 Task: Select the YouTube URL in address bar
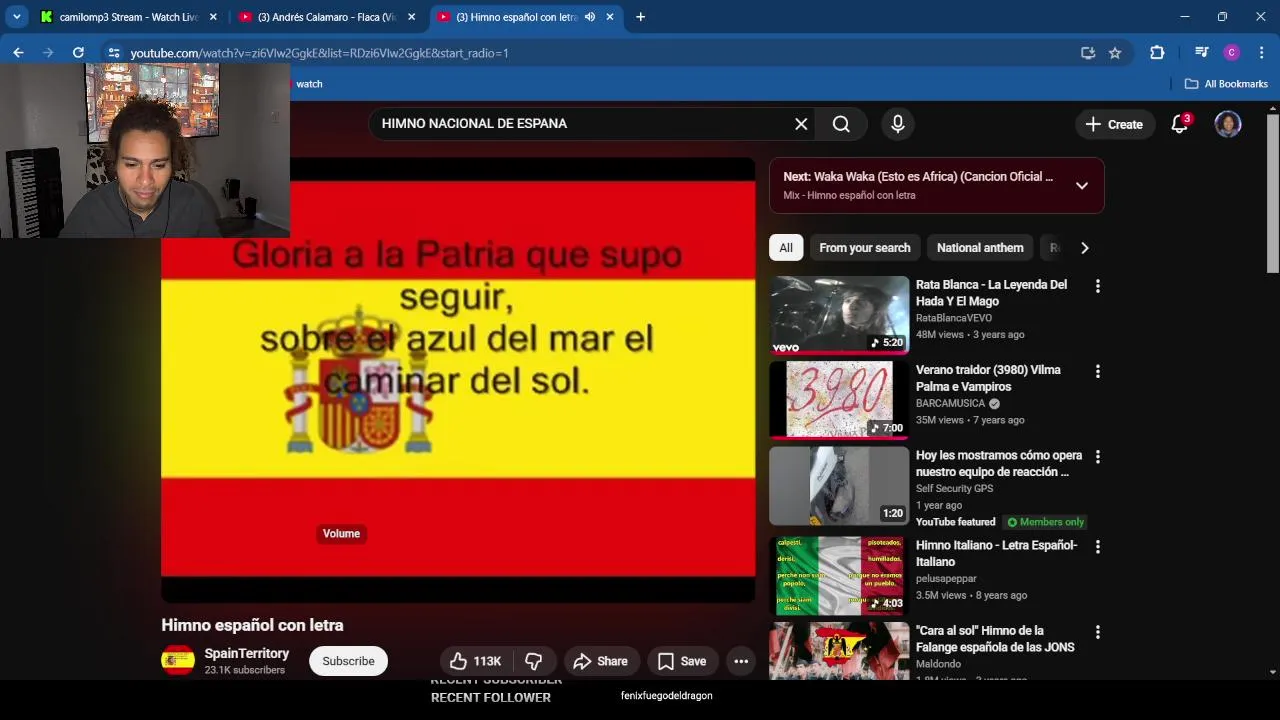pos(319,53)
